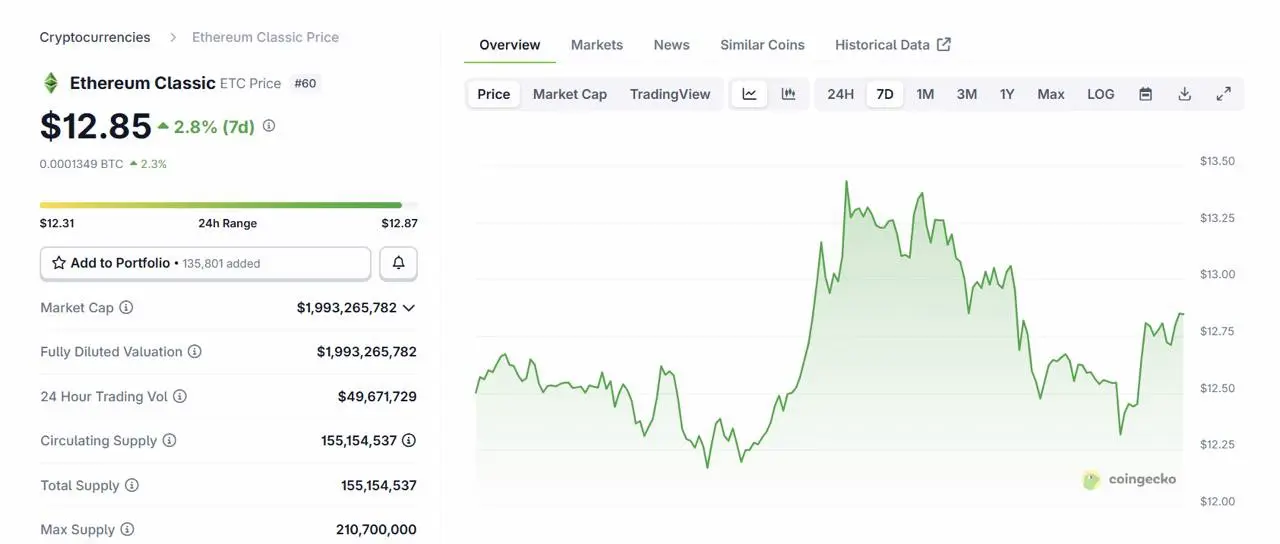Expand the Market Cap value chevron

[x=408, y=308]
